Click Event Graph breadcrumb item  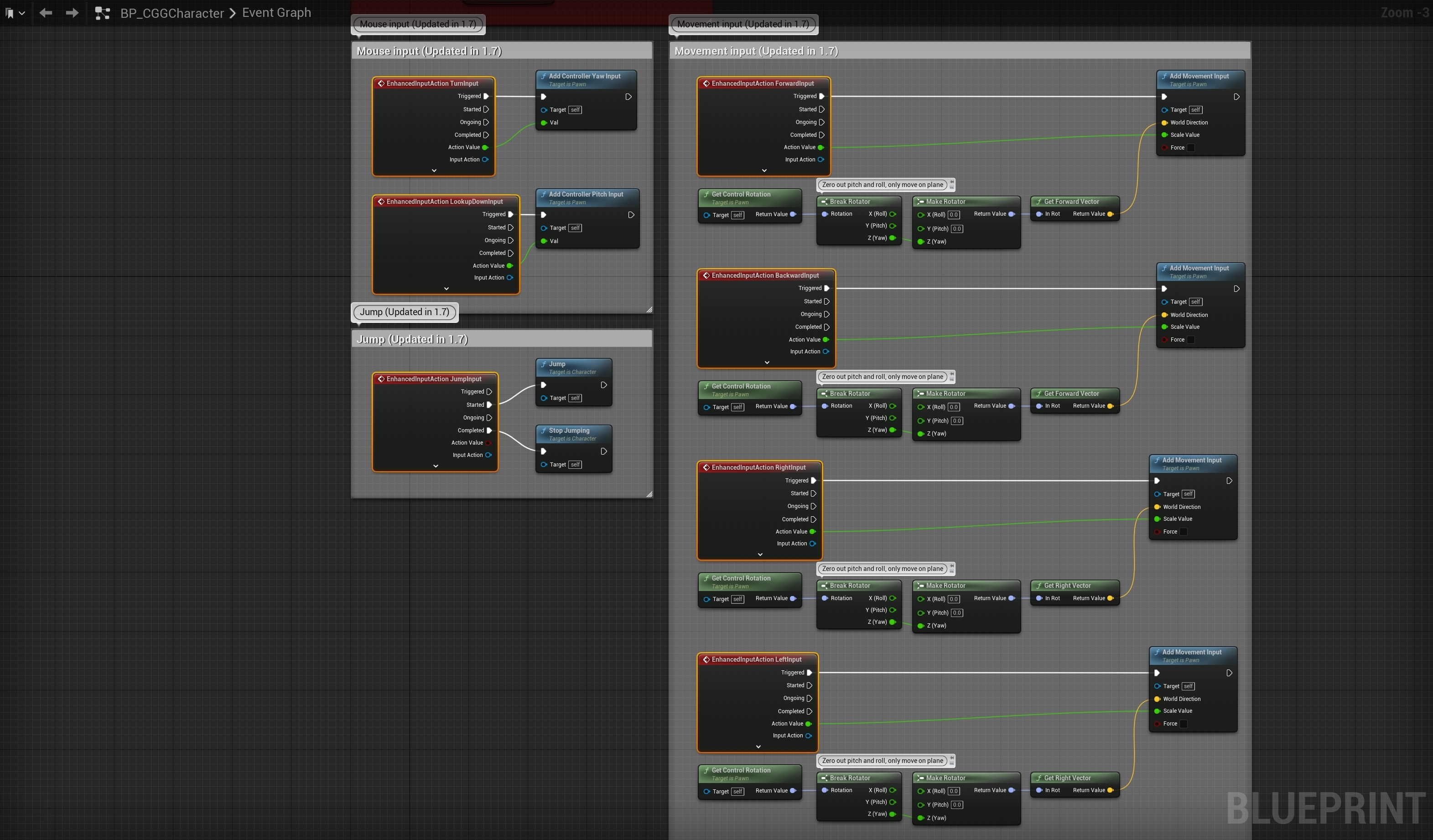(x=276, y=12)
